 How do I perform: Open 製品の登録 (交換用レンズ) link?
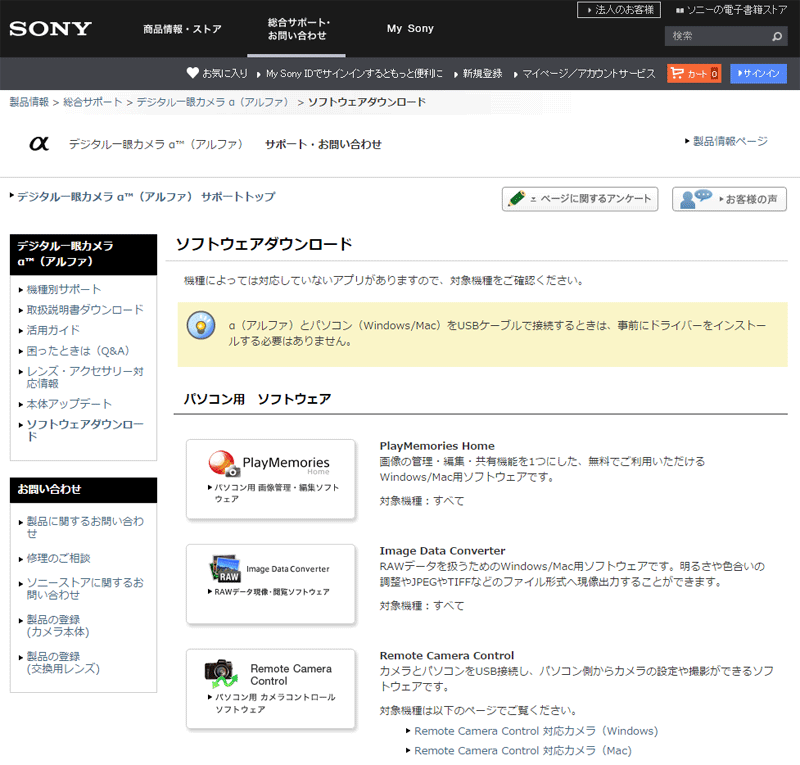click(x=63, y=662)
